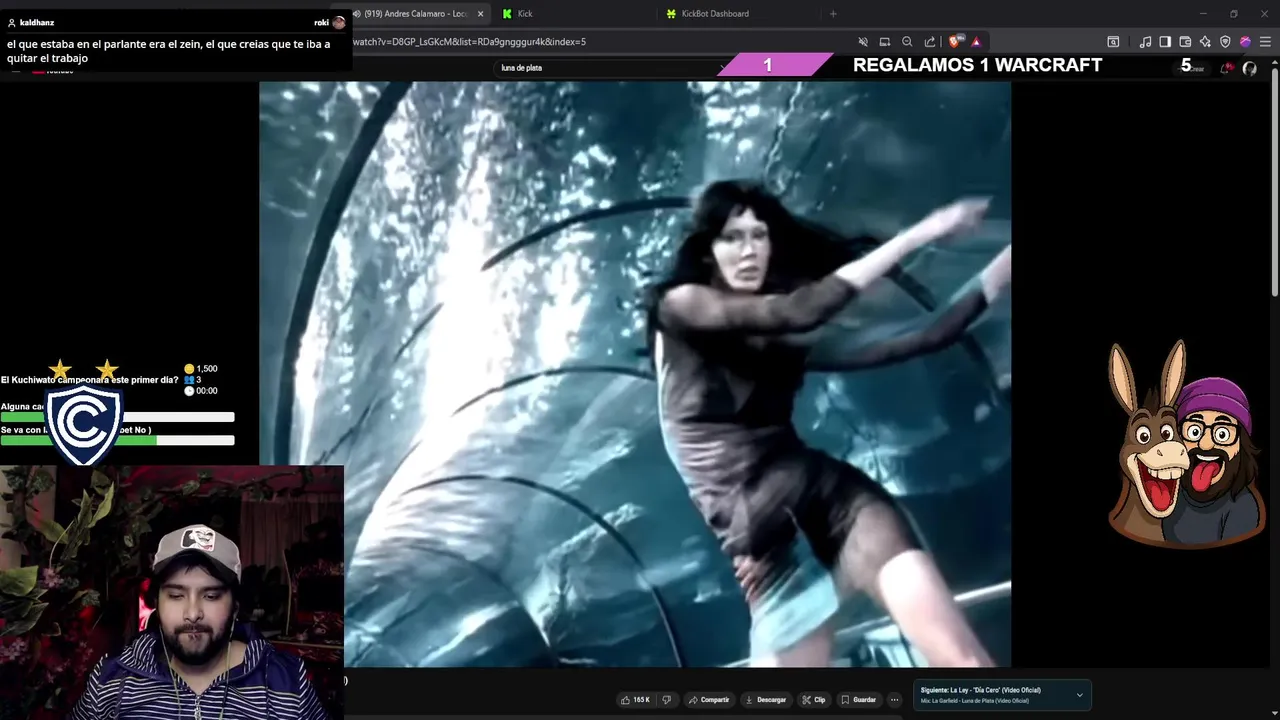Screen dimensions: 1280x720
Task: Click the screen cast icon in address bar
Action: tap(885, 42)
